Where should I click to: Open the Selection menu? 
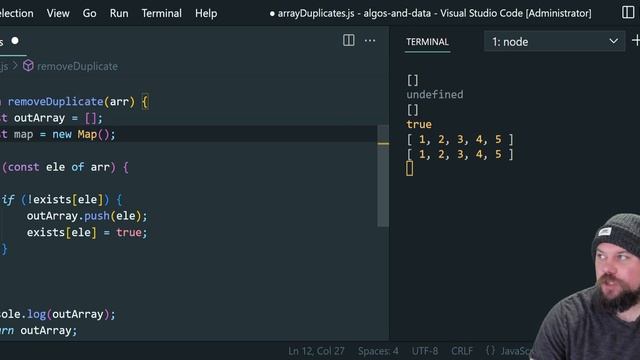click(16, 13)
